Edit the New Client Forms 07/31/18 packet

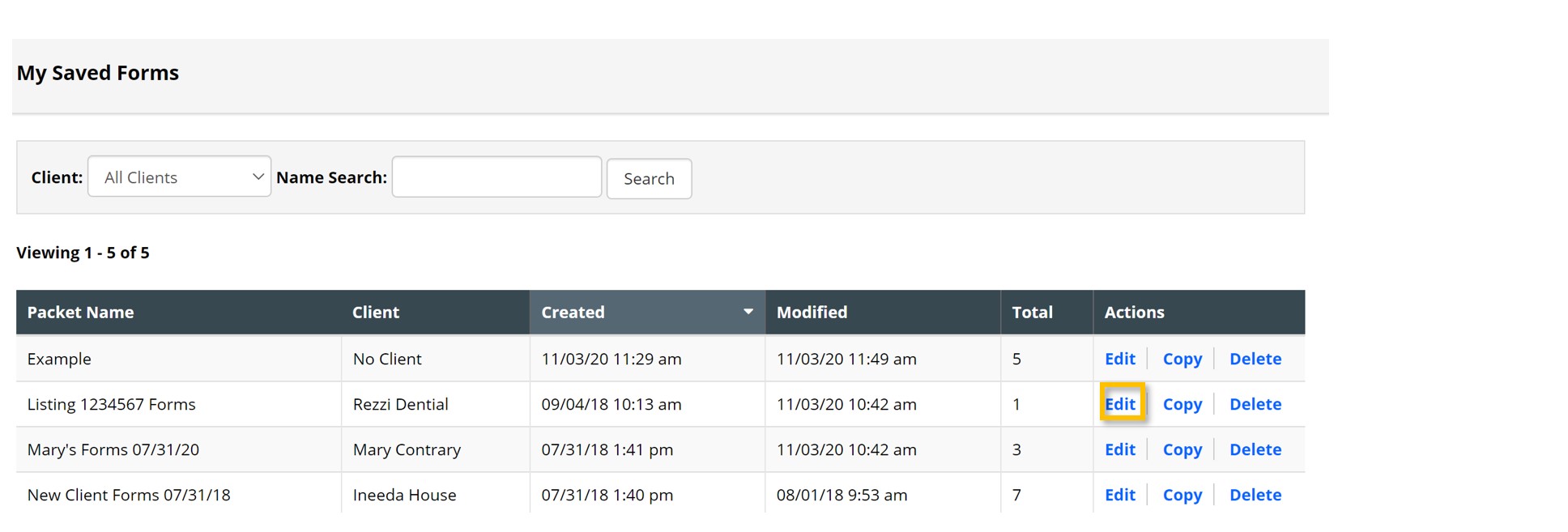pos(1119,495)
